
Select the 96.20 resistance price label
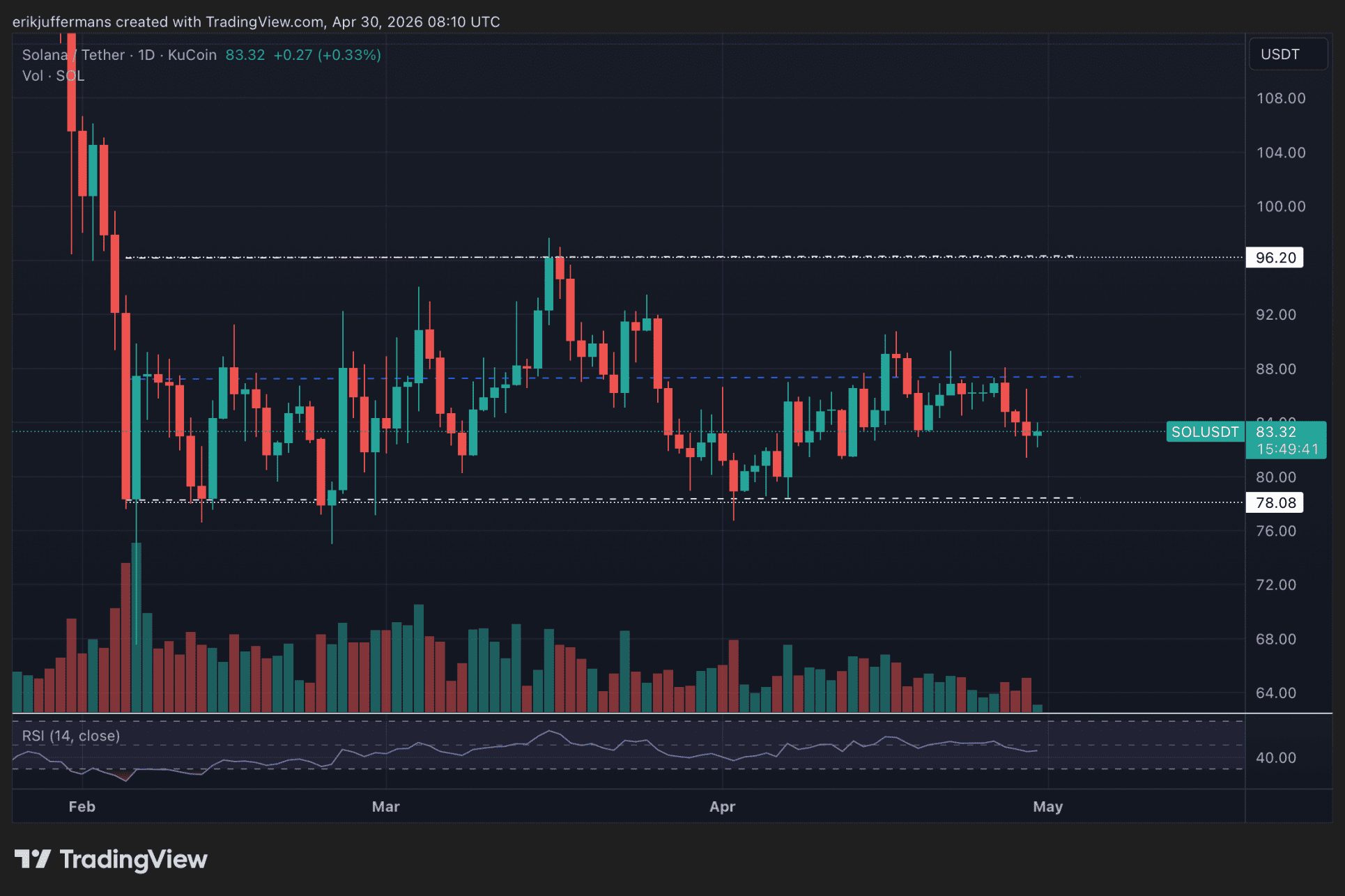tap(1275, 258)
